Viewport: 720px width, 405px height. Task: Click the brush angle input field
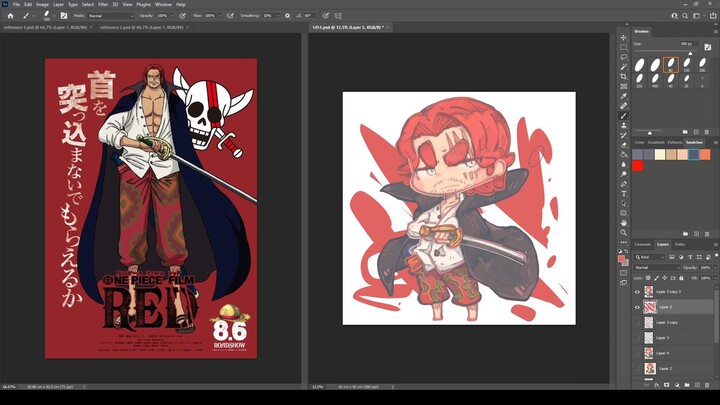pos(309,16)
